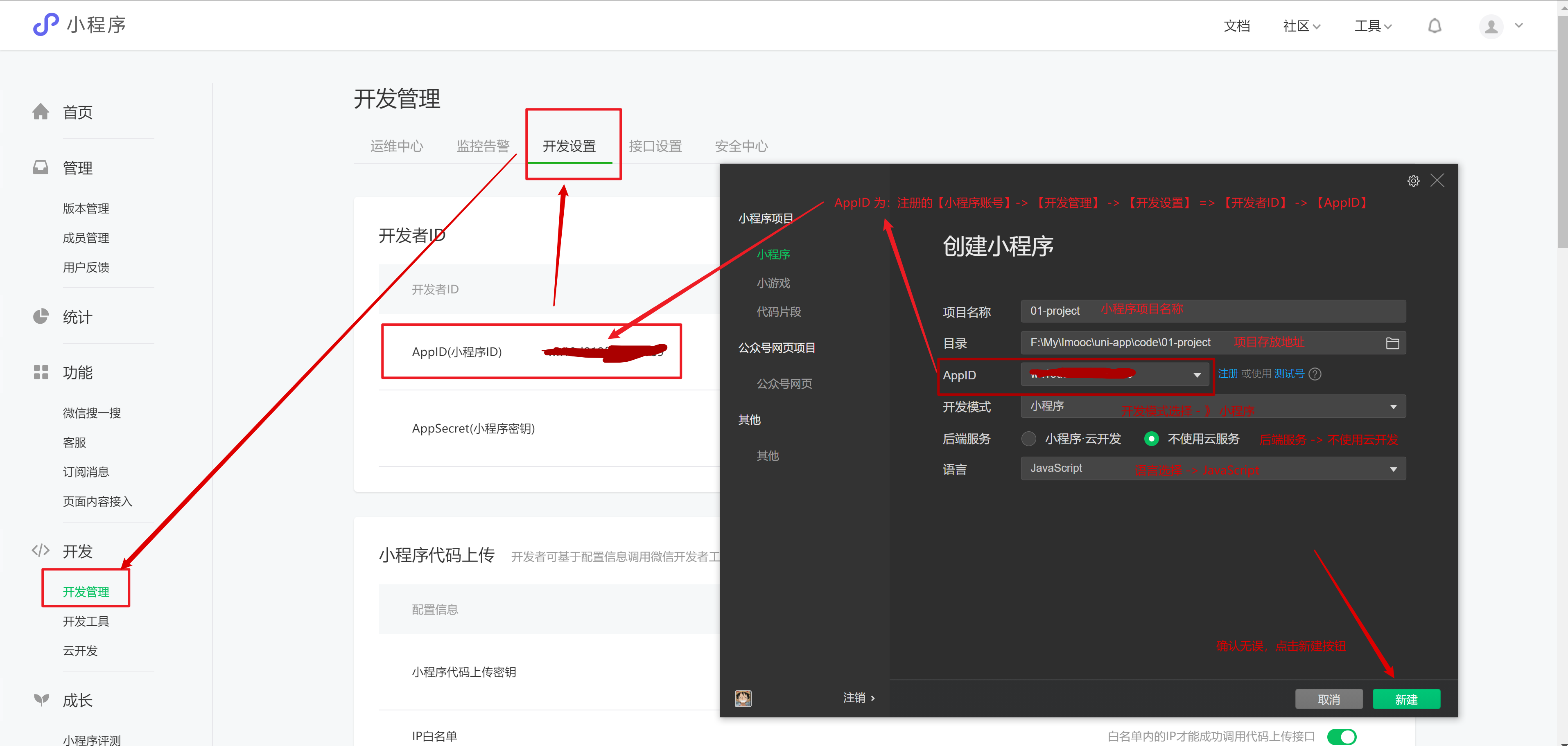Select the 不使用云服务 radio button

click(1151, 439)
